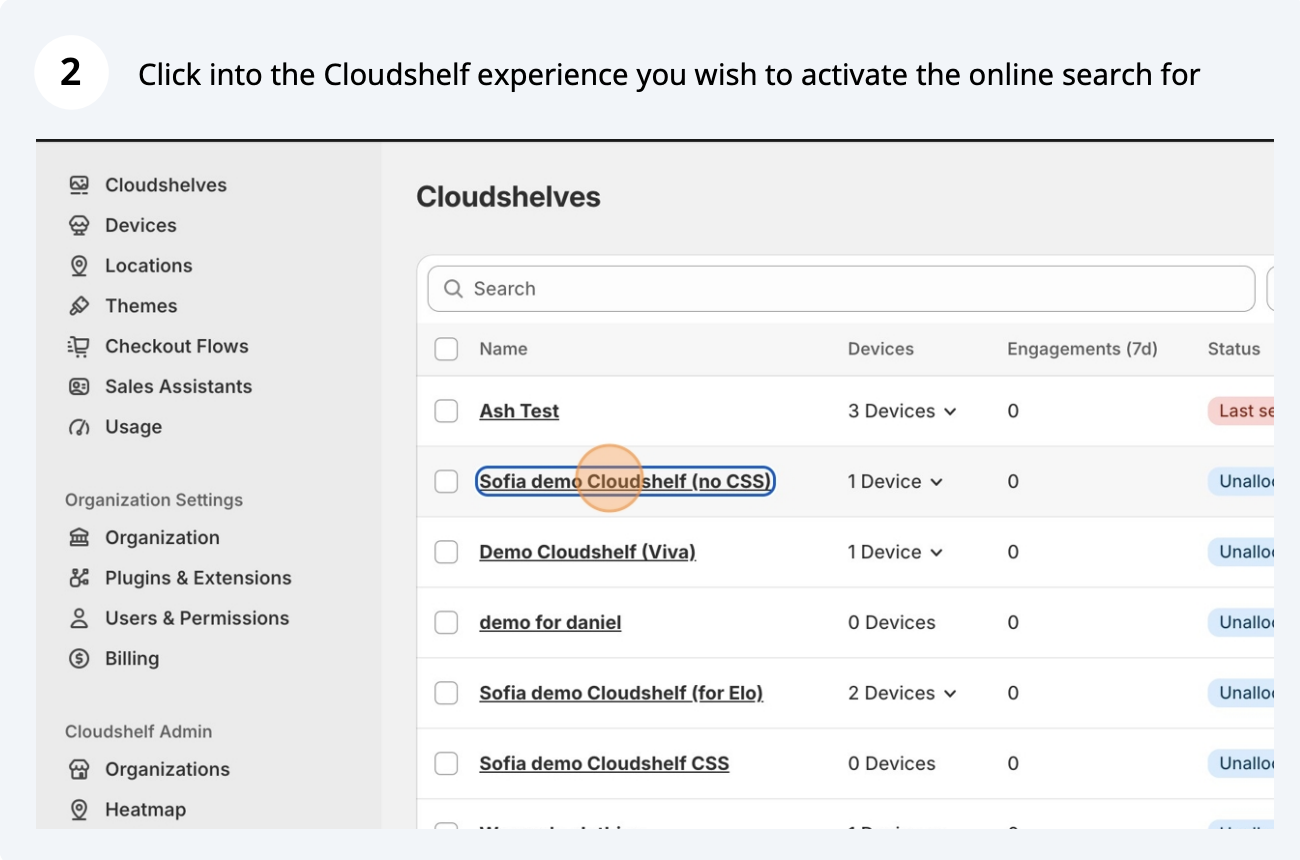Check the Ash Test row checkbox
Viewport: 1300px width, 860px height.
(446, 411)
